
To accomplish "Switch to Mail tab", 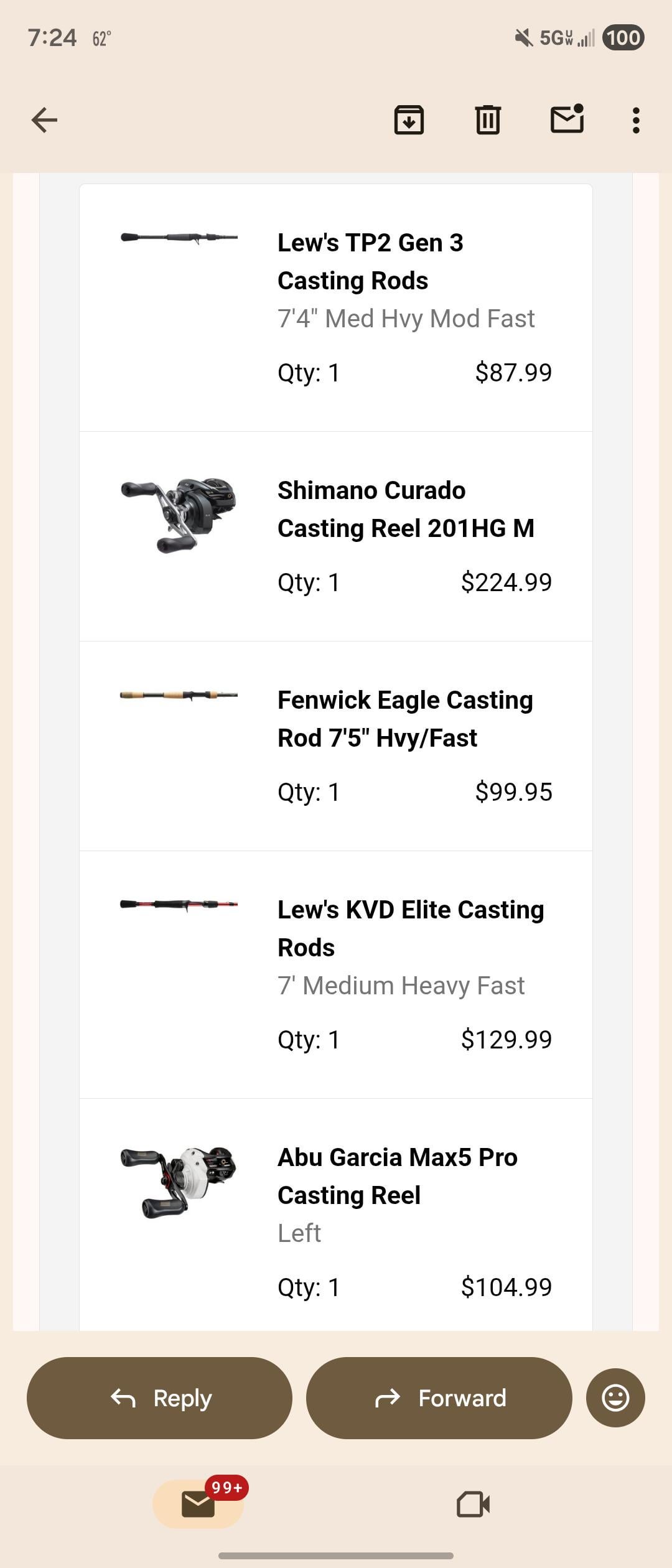I will click(198, 1504).
